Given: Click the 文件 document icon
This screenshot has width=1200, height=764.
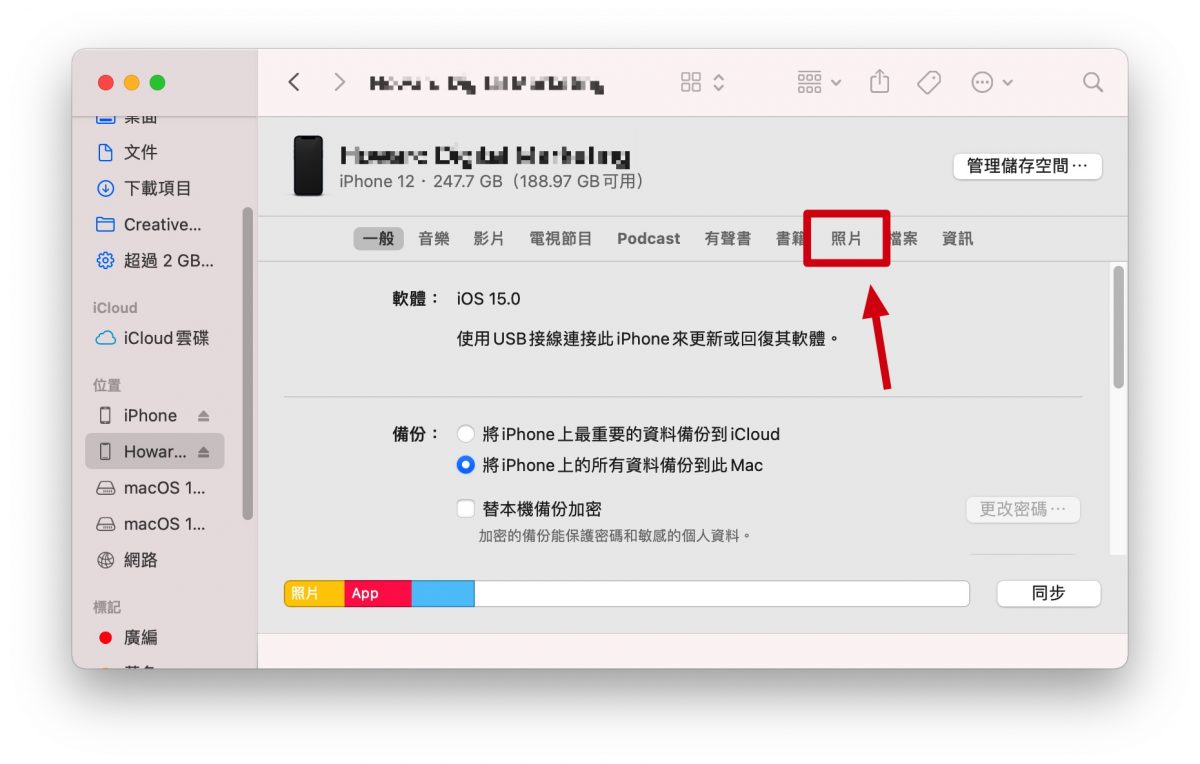Looking at the screenshot, I should pyautogui.click(x=105, y=152).
